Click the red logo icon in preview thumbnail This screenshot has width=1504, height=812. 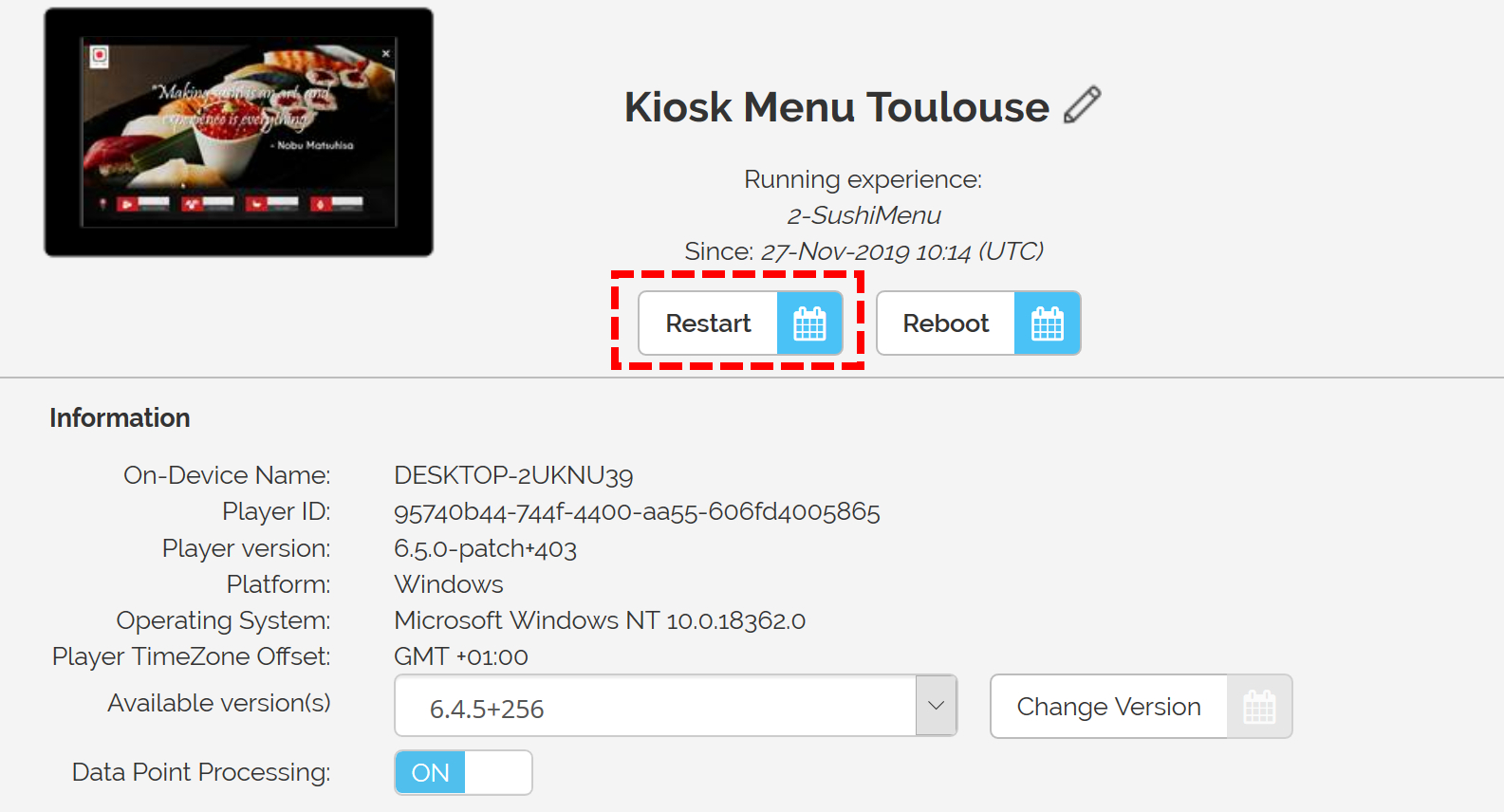point(100,57)
